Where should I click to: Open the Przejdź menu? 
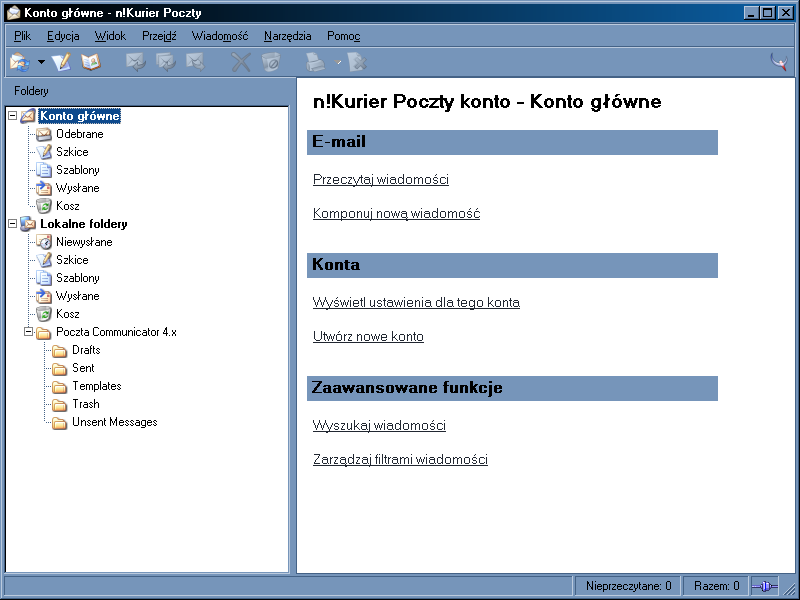(159, 36)
